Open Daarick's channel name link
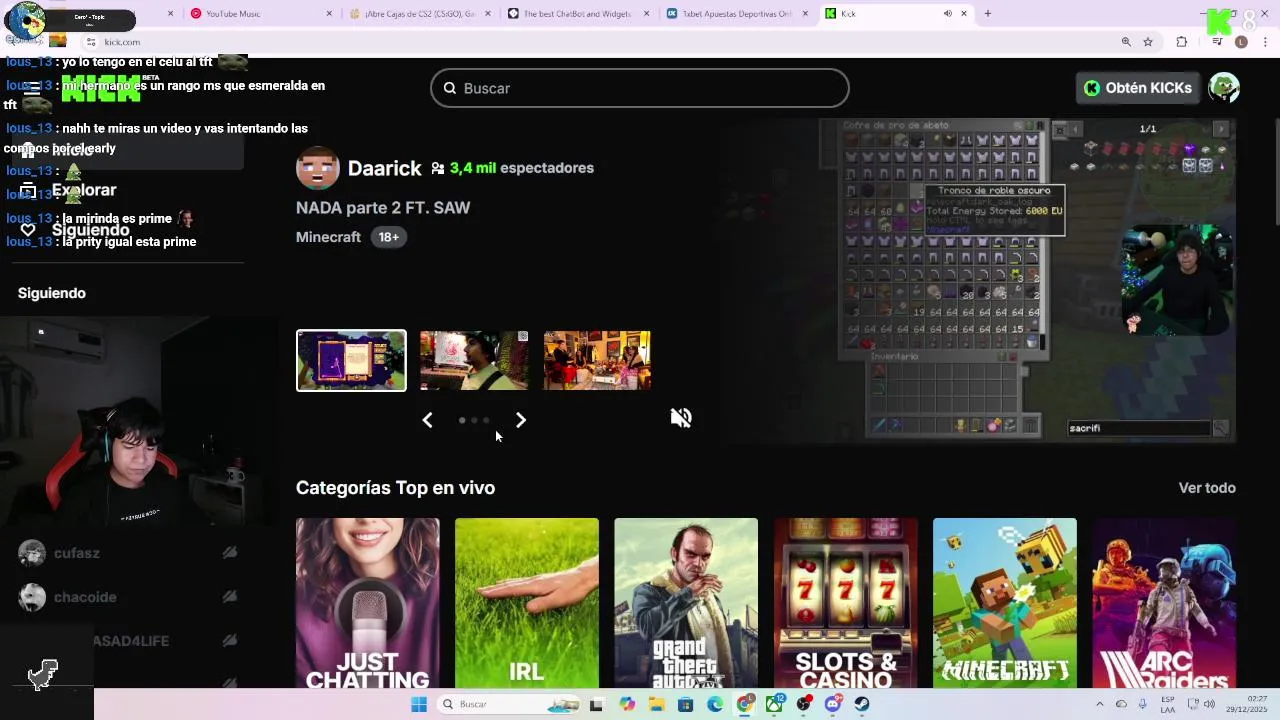 point(384,168)
